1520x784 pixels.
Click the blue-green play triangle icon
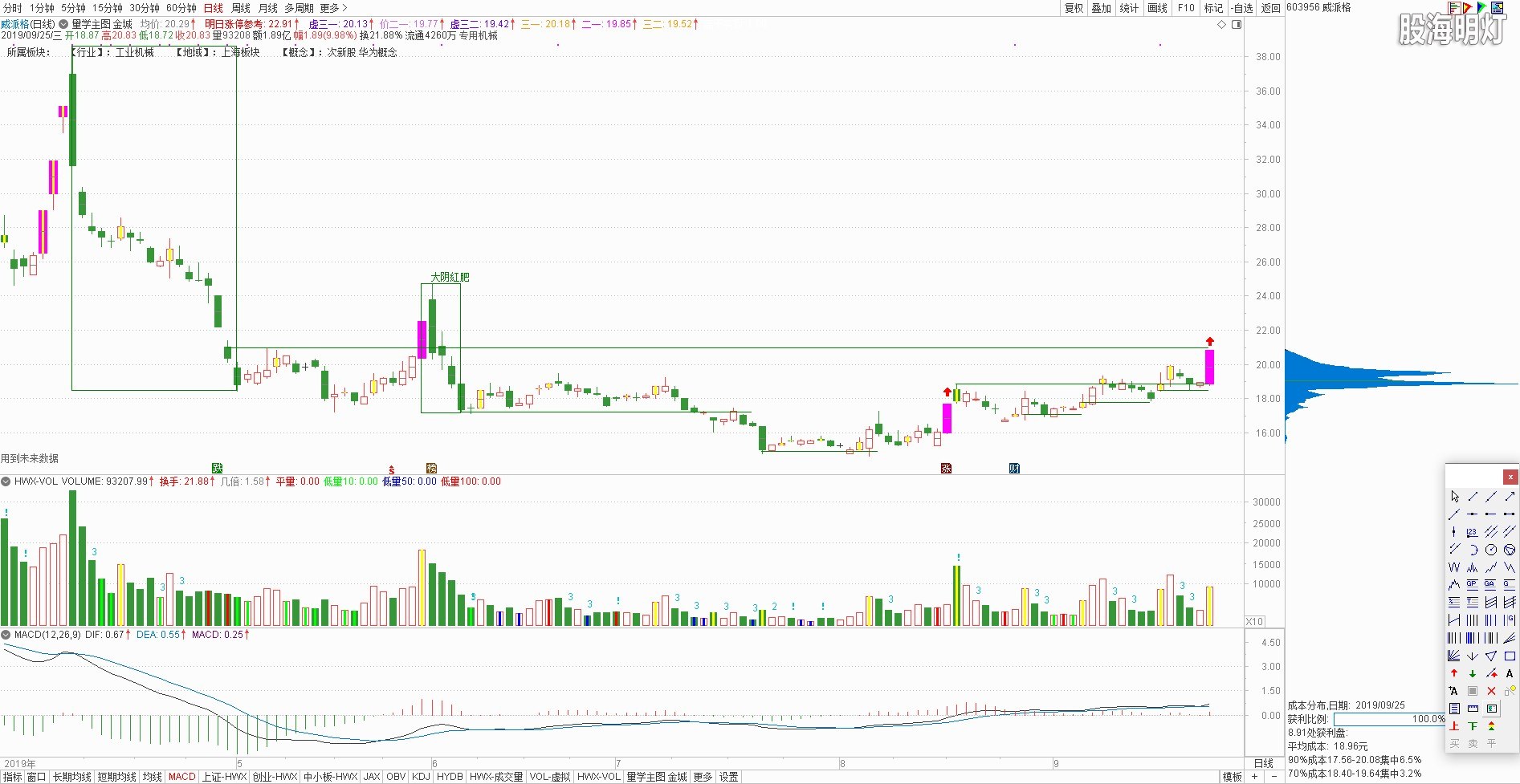pyautogui.click(x=1481, y=7)
